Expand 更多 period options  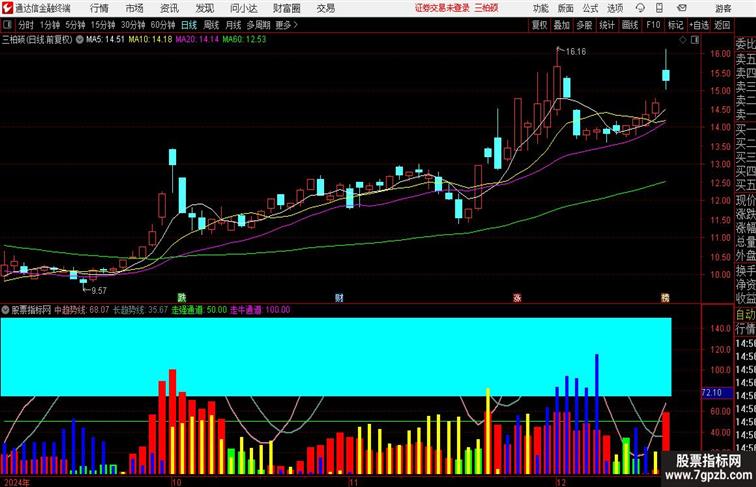tap(286, 25)
